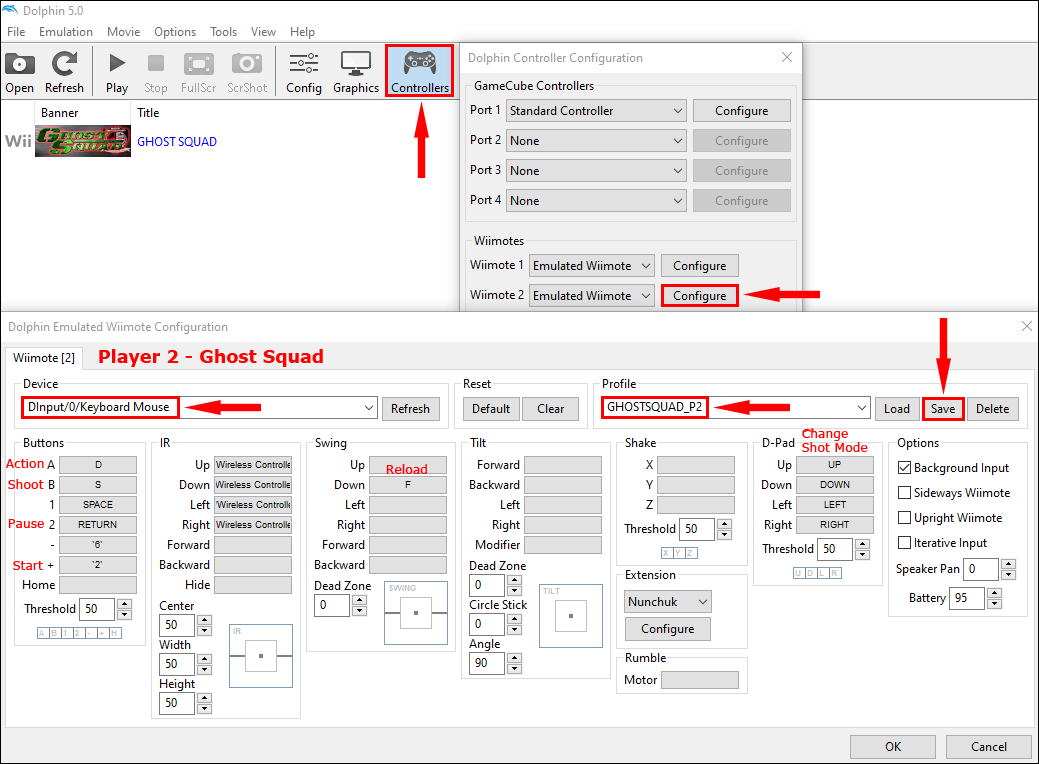Open the Emulation menu
This screenshot has height=764, width=1039.
66,32
